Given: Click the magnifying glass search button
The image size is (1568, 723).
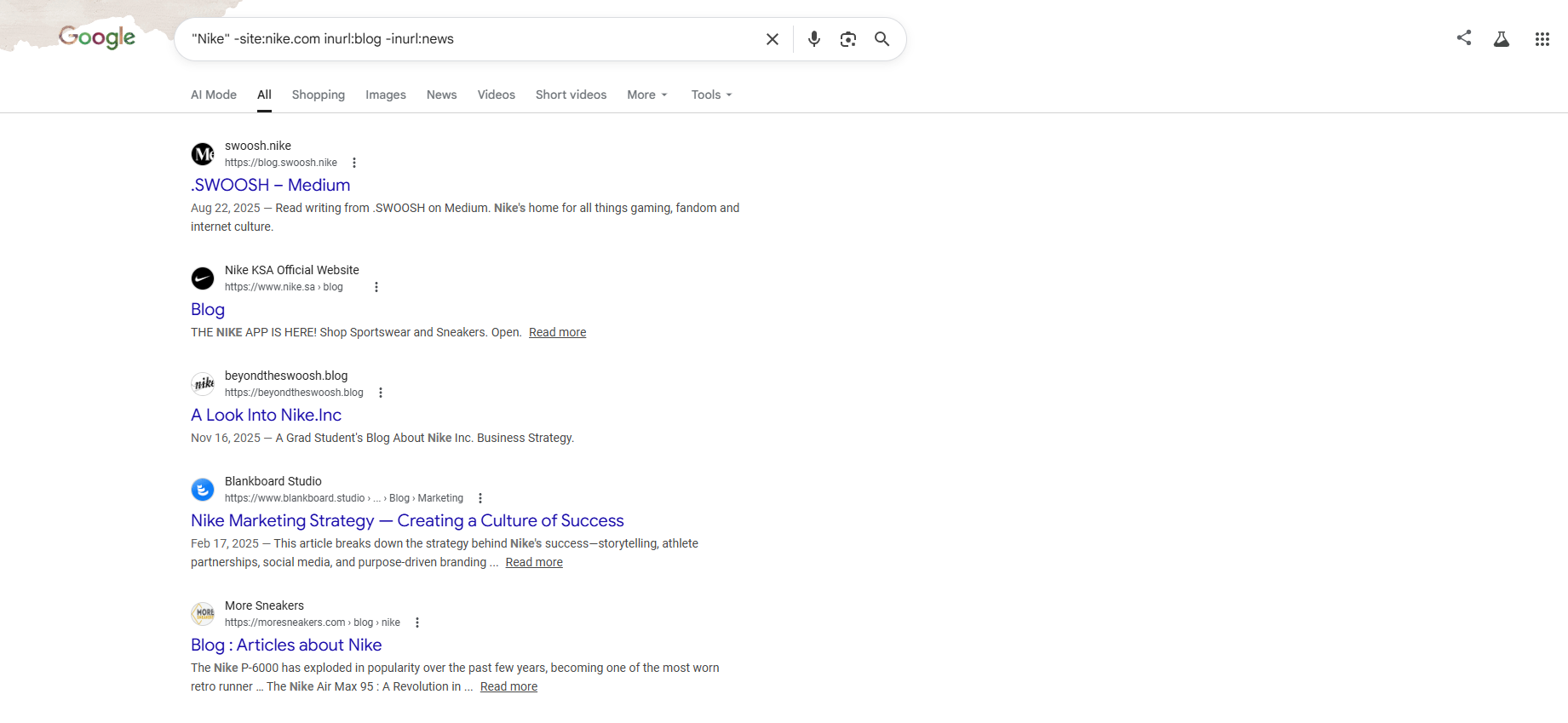Looking at the screenshot, I should 882,39.
